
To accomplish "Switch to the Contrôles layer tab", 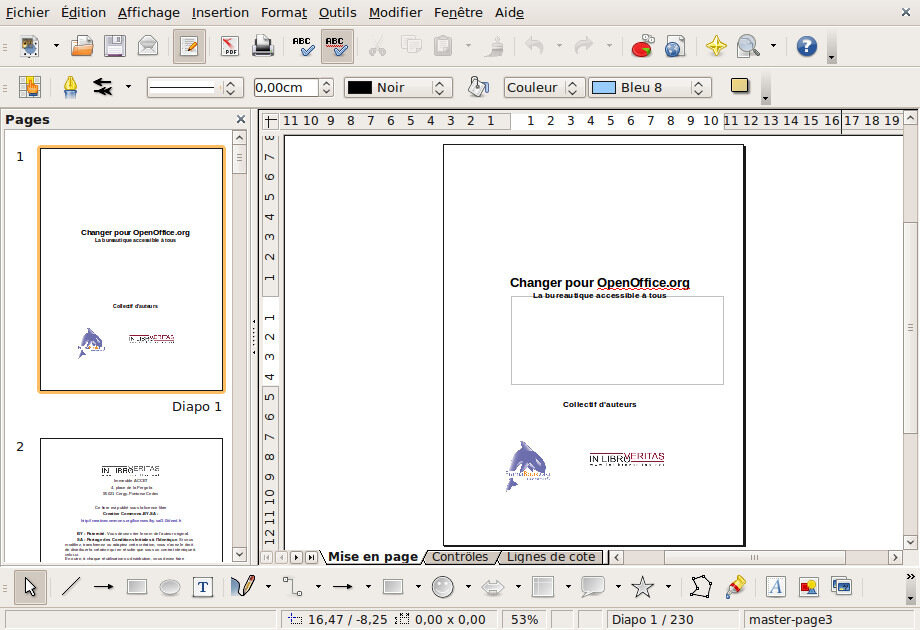I will pyautogui.click(x=460, y=557).
